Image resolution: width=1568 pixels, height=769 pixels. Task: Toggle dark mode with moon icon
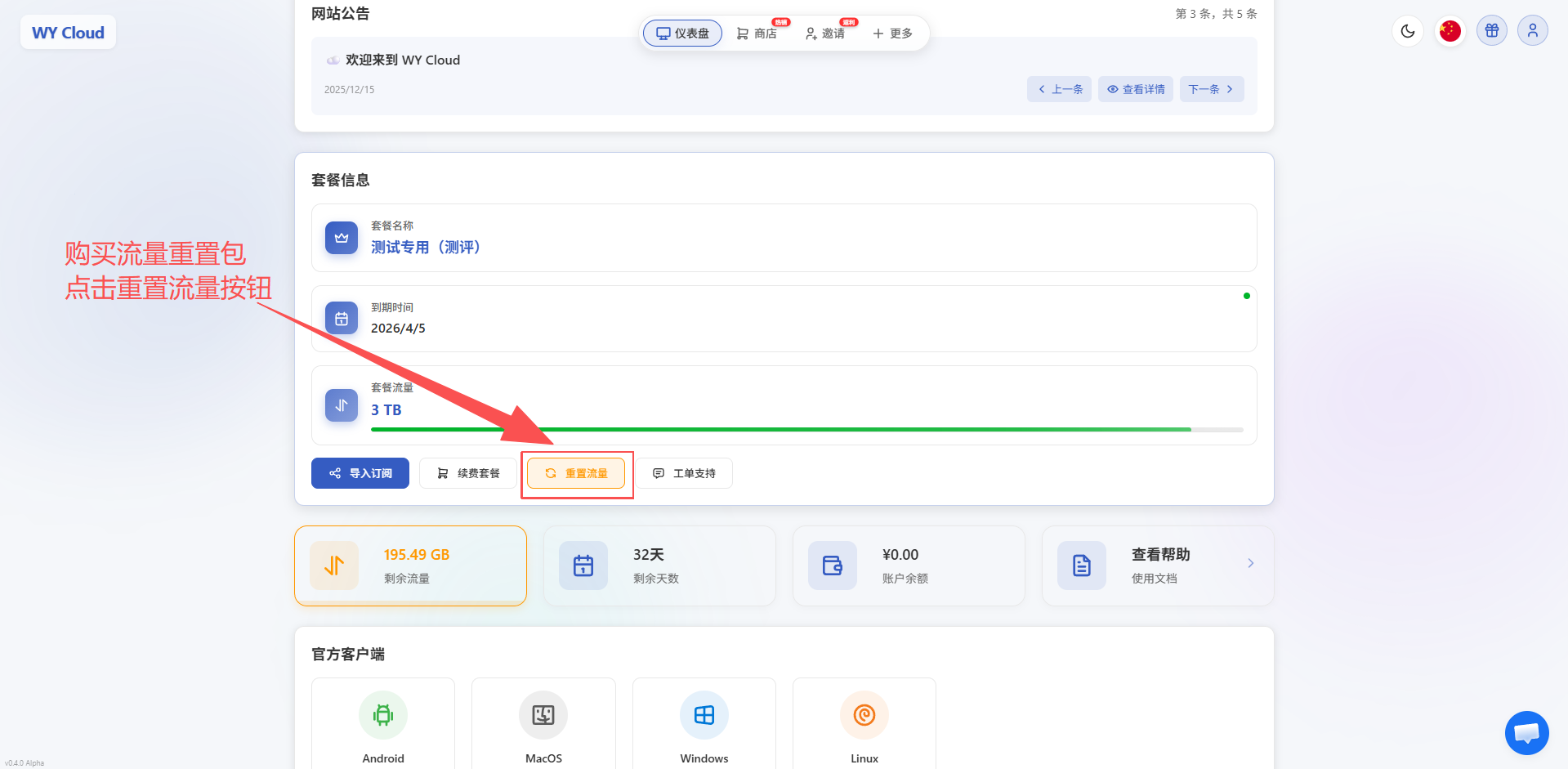1407,31
